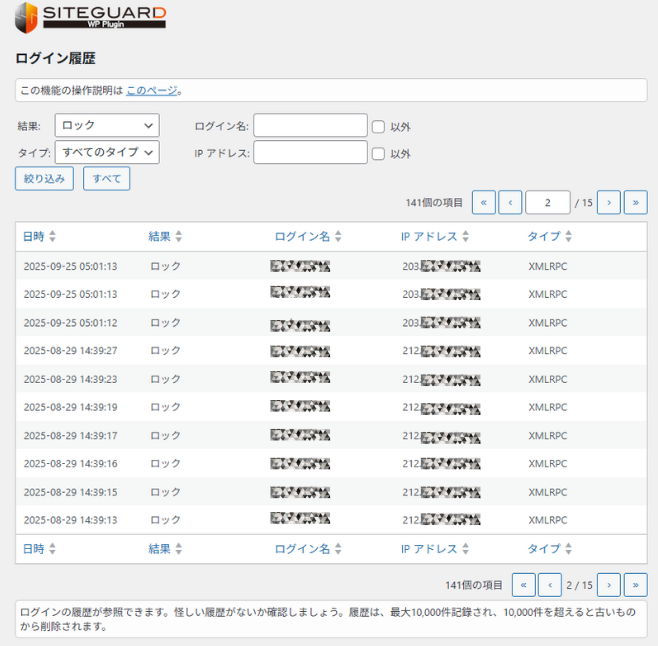Image resolution: width=658 pixels, height=646 pixels.
Task: Open the このページ help link
Action: point(152,90)
